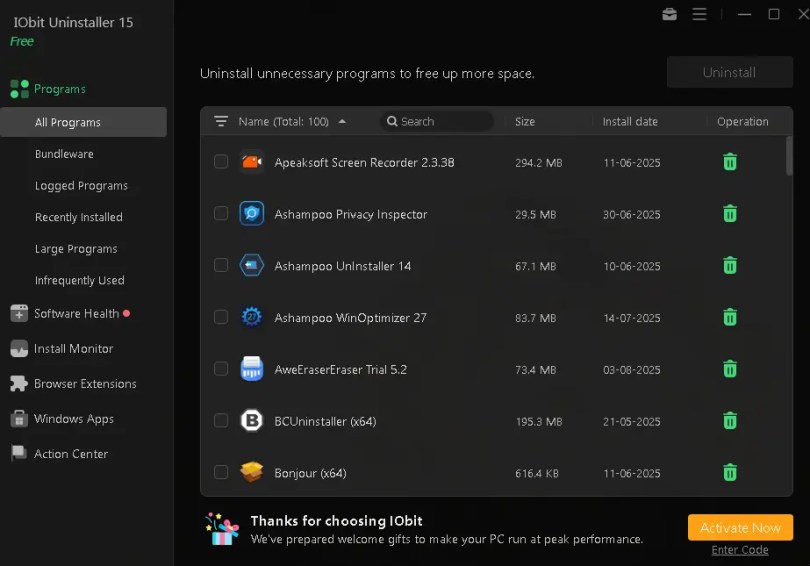810x566 pixels.
Task: Click trash icon for Bonjour (x64)
Action: [x=729, y=472]
